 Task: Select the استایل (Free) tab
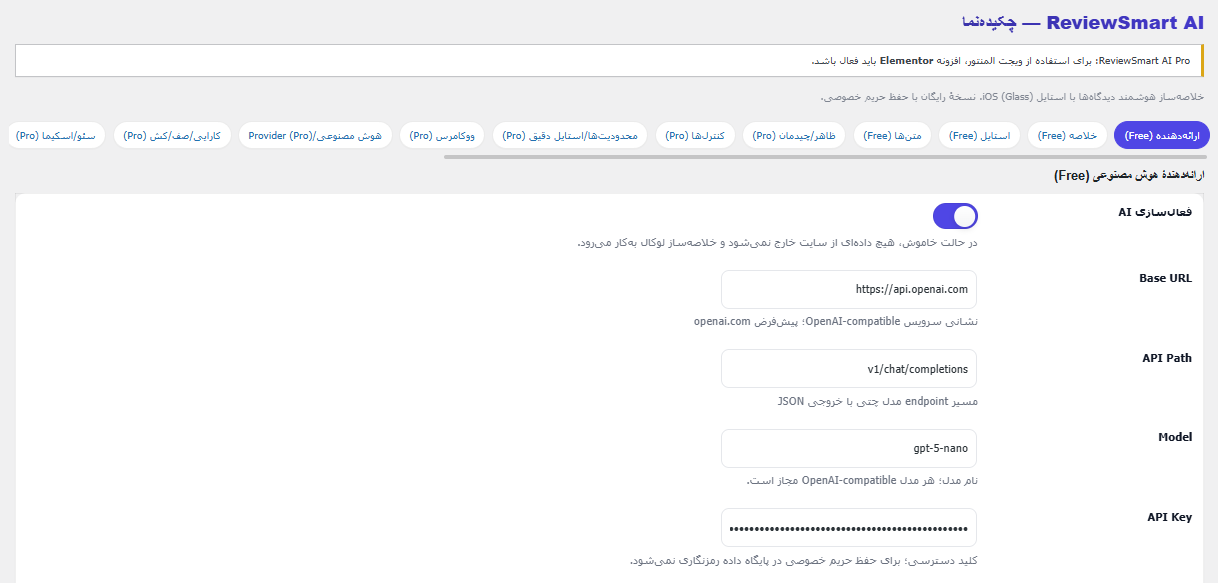point(979,135)
